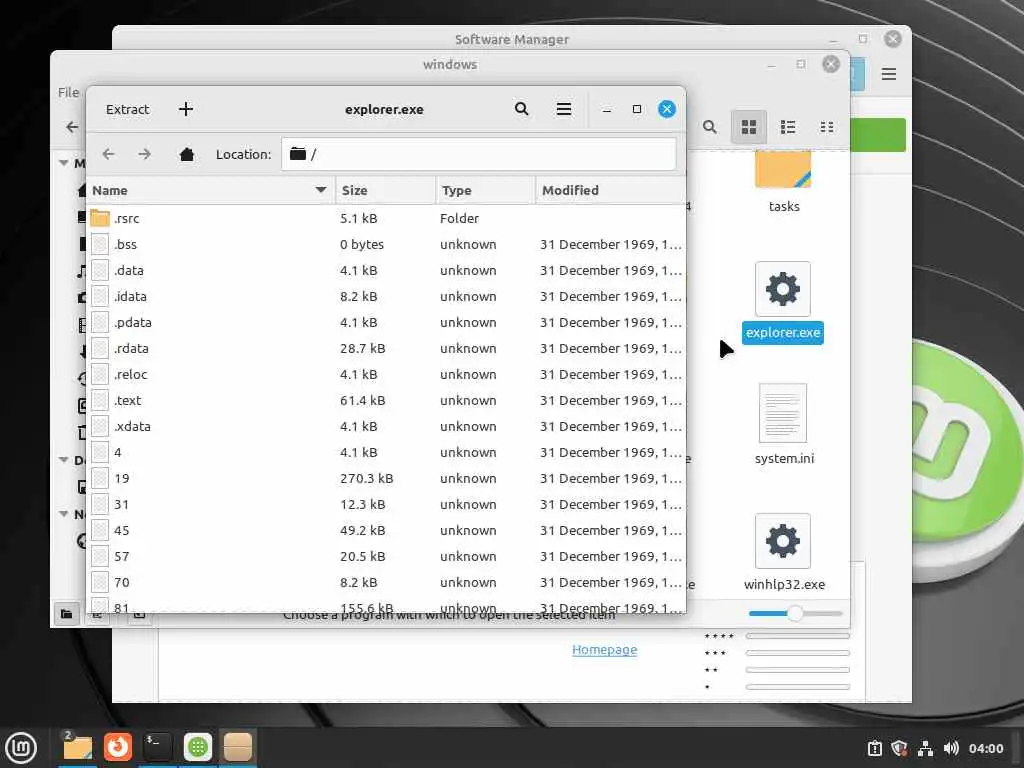Open search in the windows file manager

click(x=710, y=127)
